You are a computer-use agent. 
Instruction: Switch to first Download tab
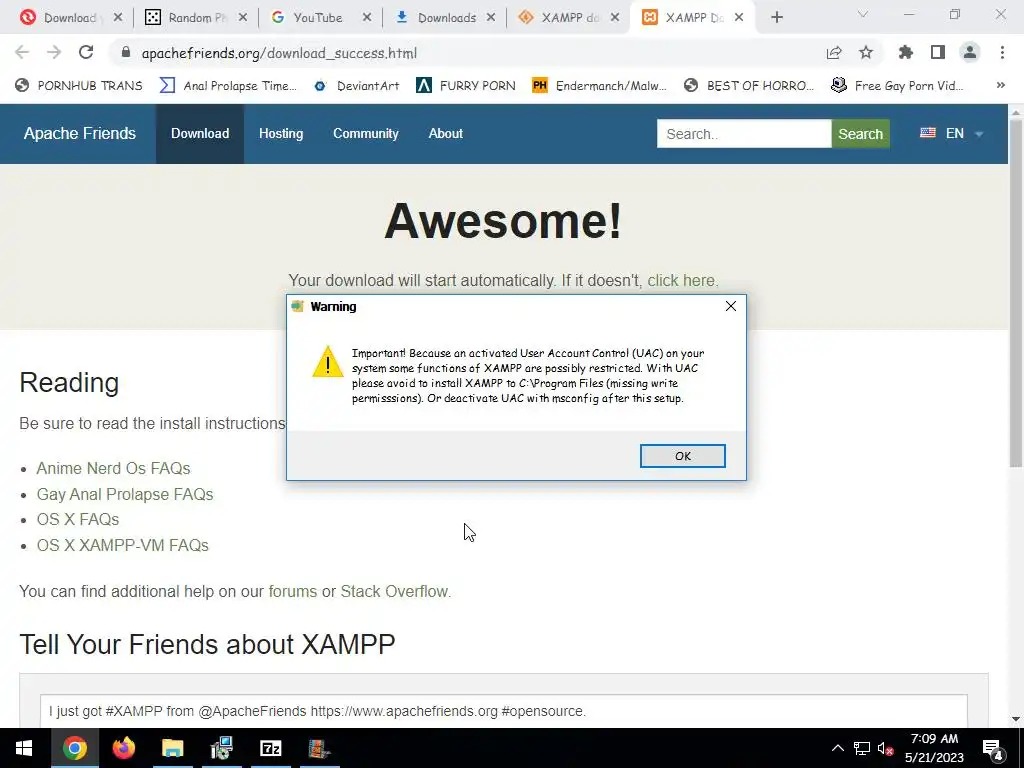[69, 18]
